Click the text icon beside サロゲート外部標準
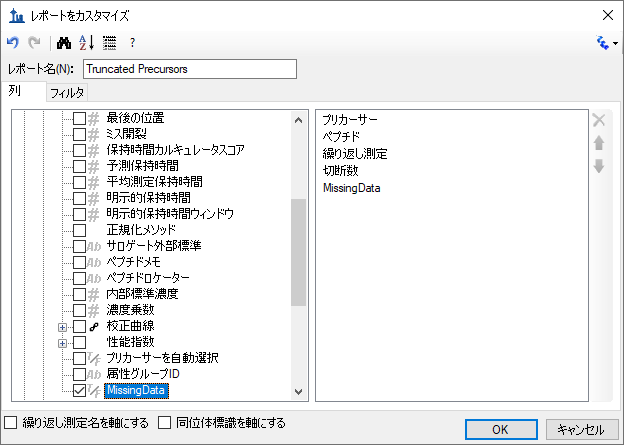 [x=94, y=247]
